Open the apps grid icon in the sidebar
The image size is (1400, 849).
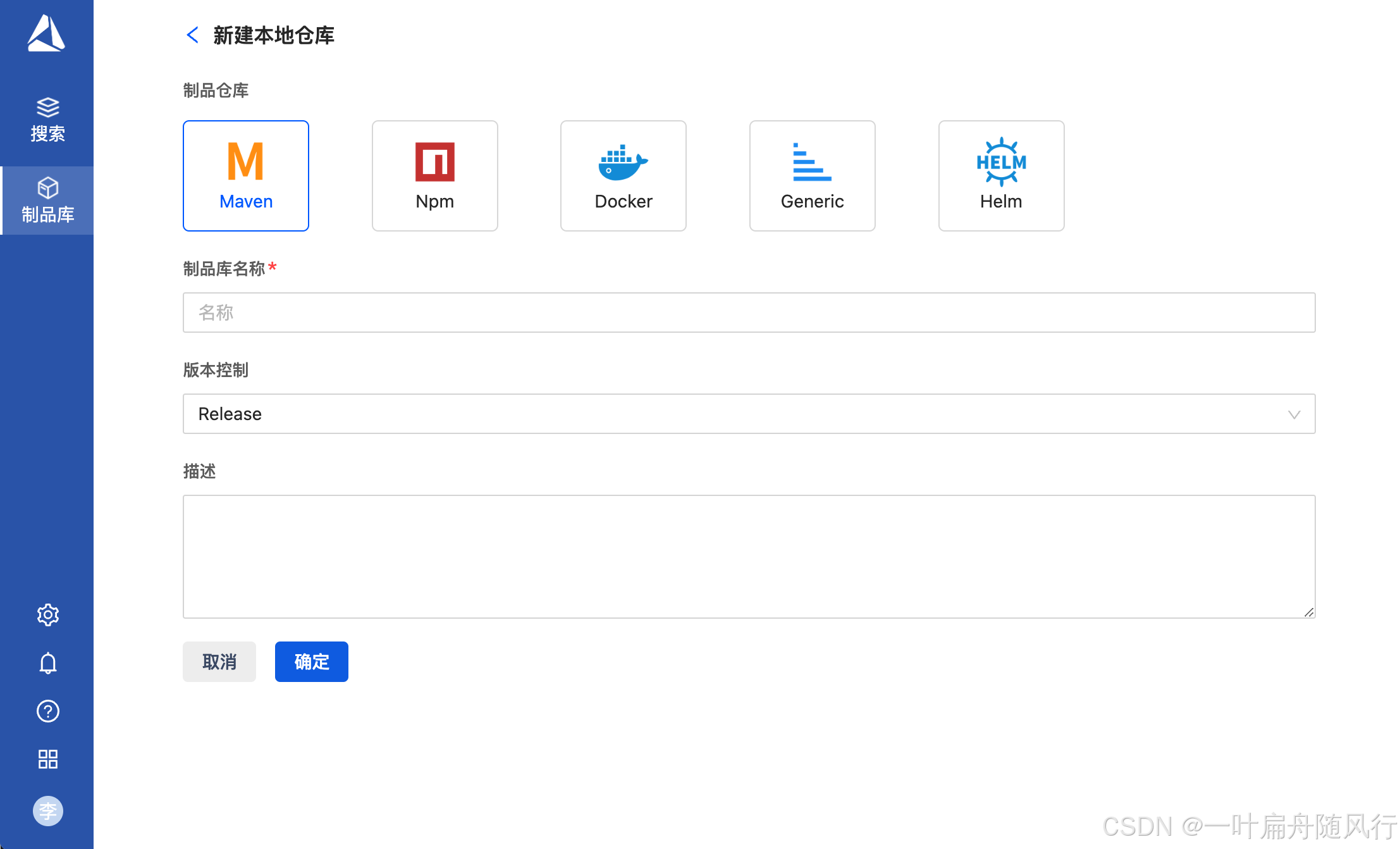pos(48,759)
